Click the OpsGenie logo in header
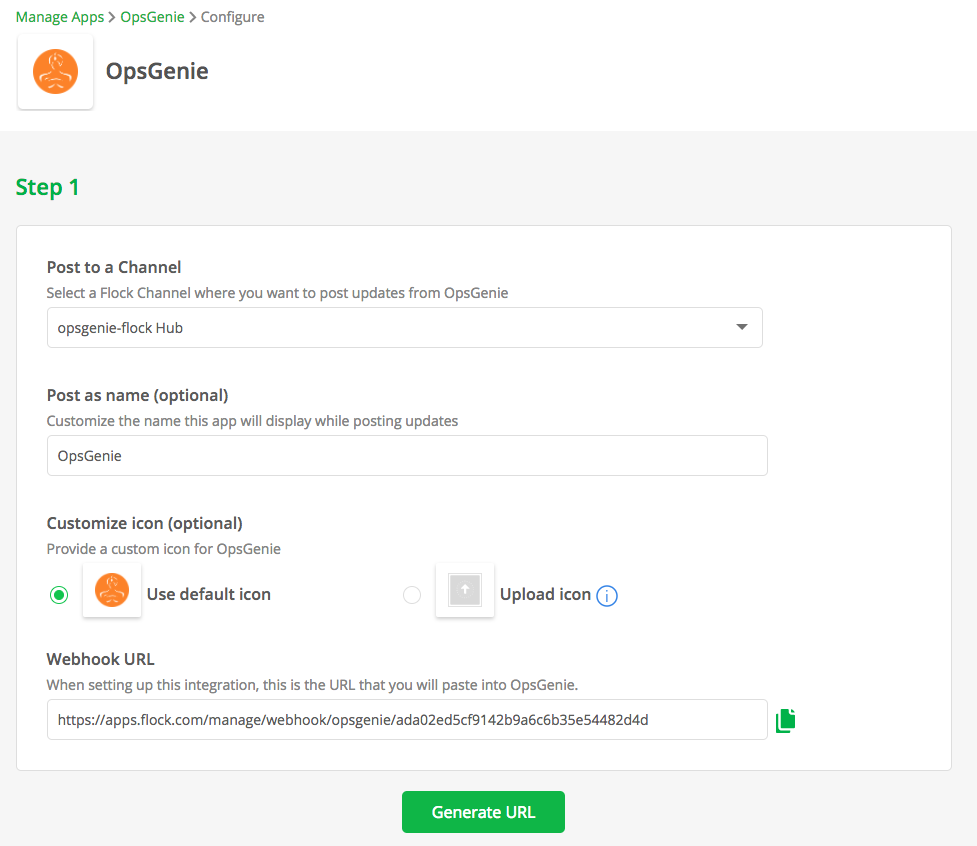The image size is (977, 846). point(55,72)
